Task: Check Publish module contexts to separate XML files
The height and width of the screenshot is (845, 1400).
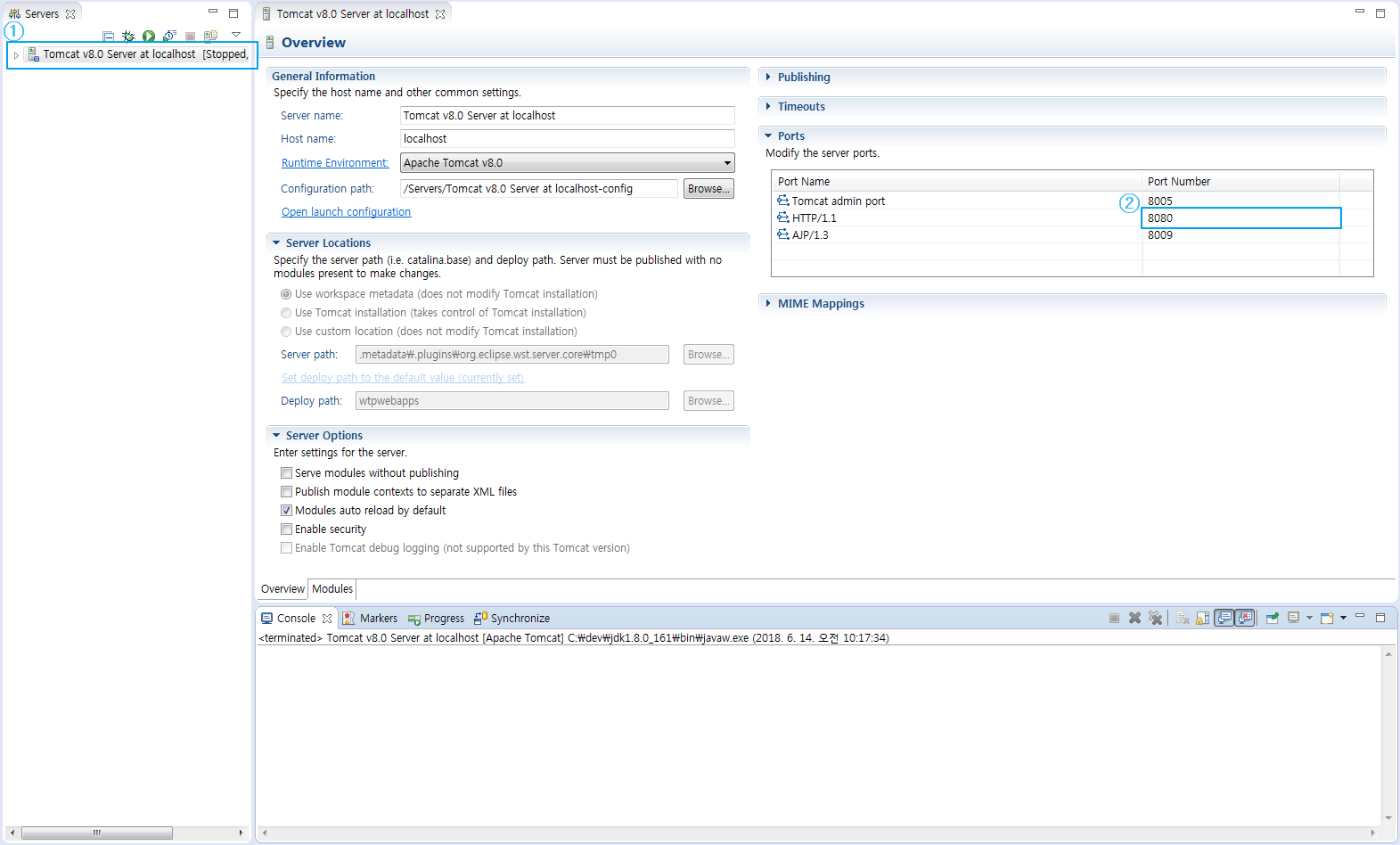Action: point(286,492)
